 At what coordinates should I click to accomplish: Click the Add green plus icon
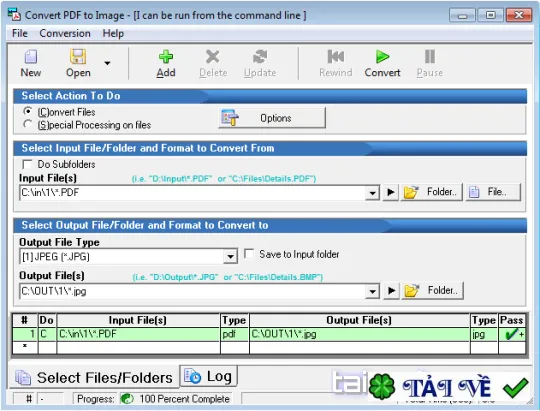[x=166, y=57]
